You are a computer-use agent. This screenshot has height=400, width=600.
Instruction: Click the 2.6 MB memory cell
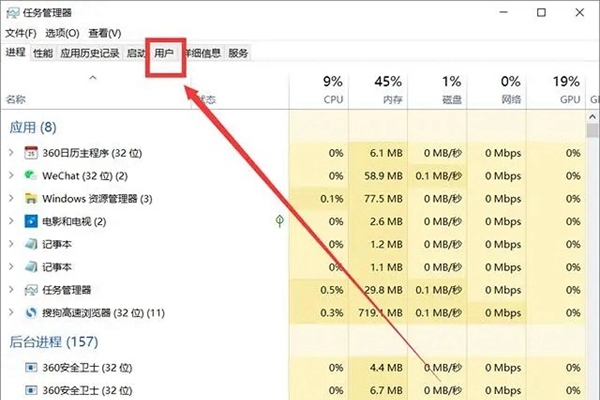point(386,221)
